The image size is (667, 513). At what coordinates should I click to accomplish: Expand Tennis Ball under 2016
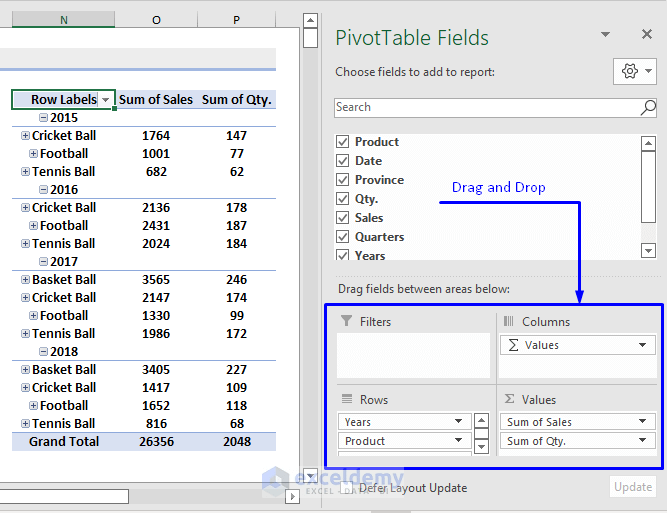pyautogui.click(x=26, y=243)
